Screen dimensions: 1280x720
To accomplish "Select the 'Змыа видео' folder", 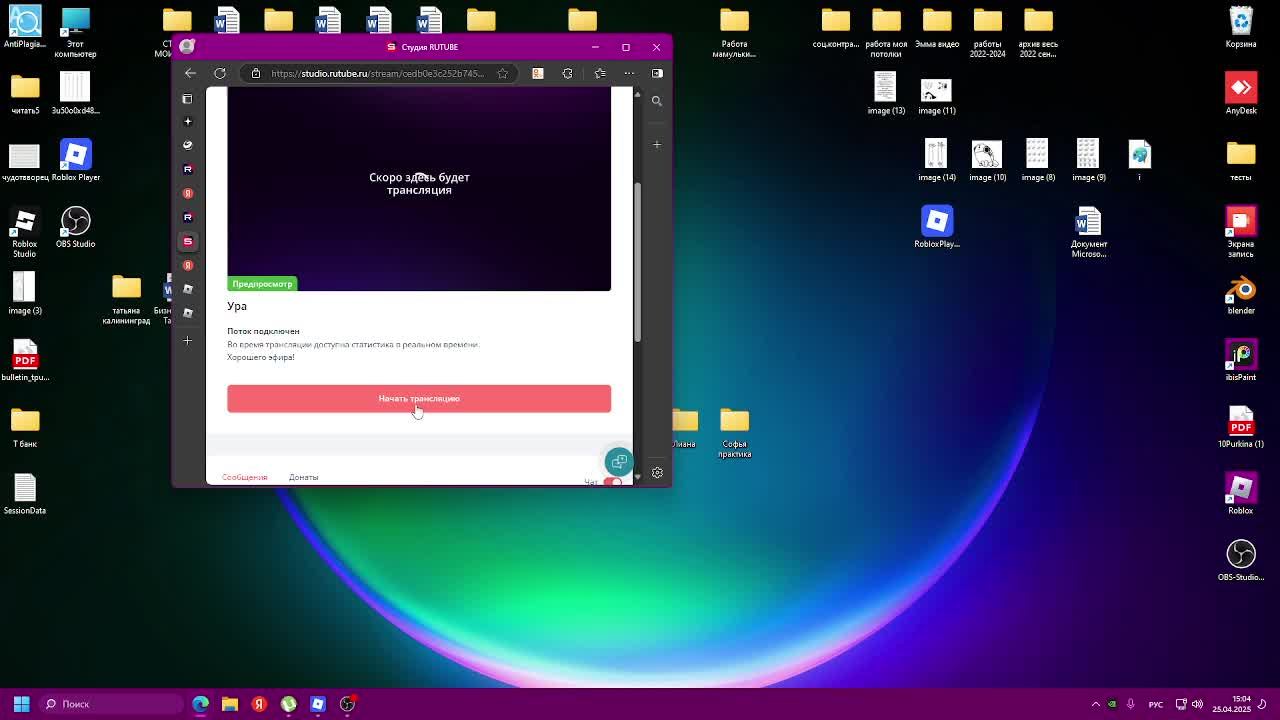I will [x=937, y=28].
